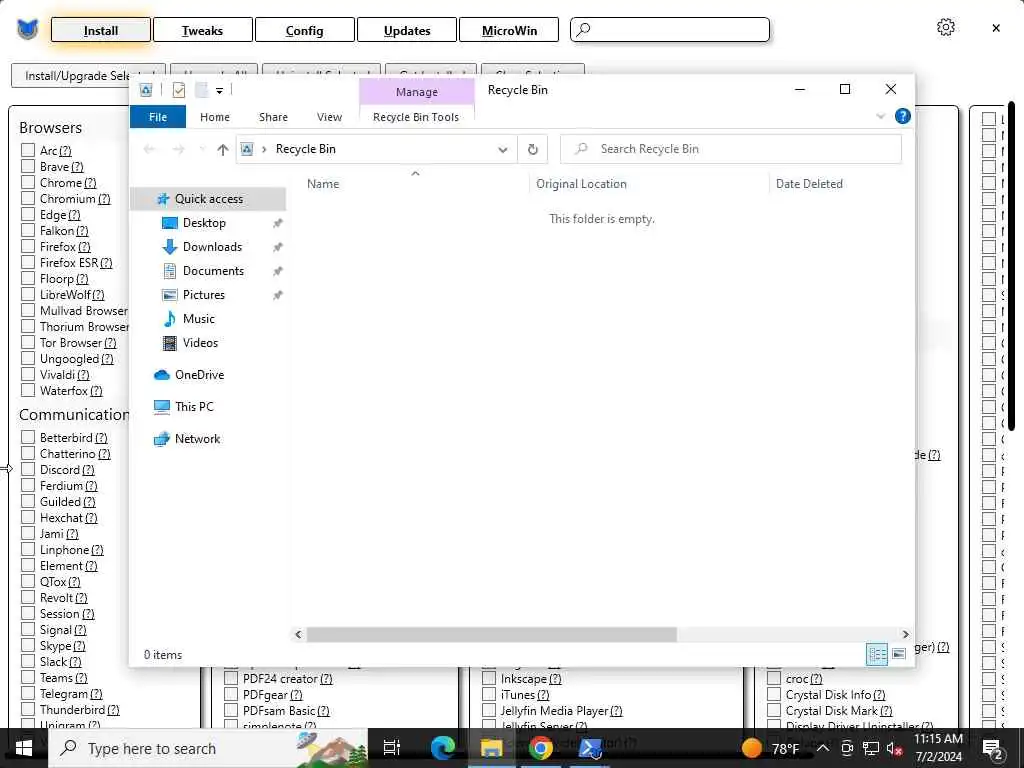Switch to large icons view layout
The image size is (1024, 768).
899,654
